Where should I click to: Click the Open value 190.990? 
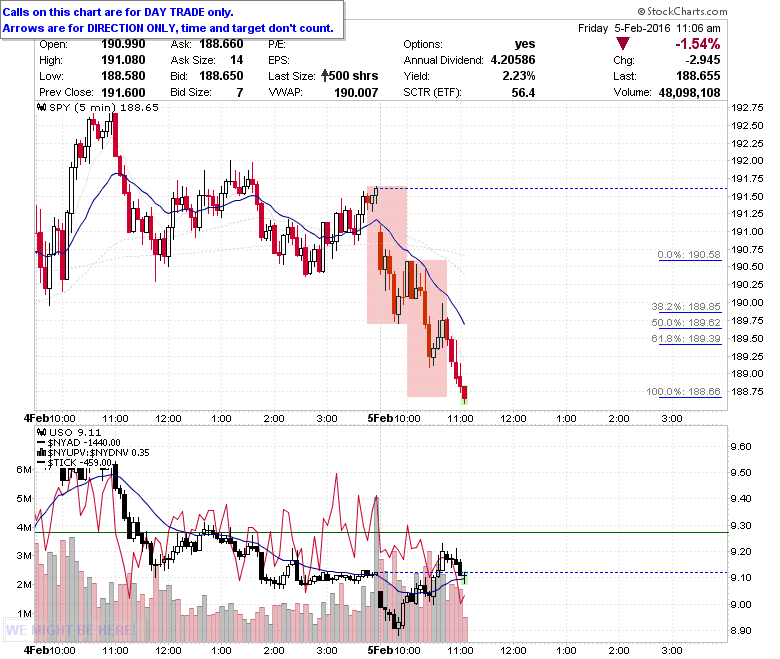pos(123,44)
